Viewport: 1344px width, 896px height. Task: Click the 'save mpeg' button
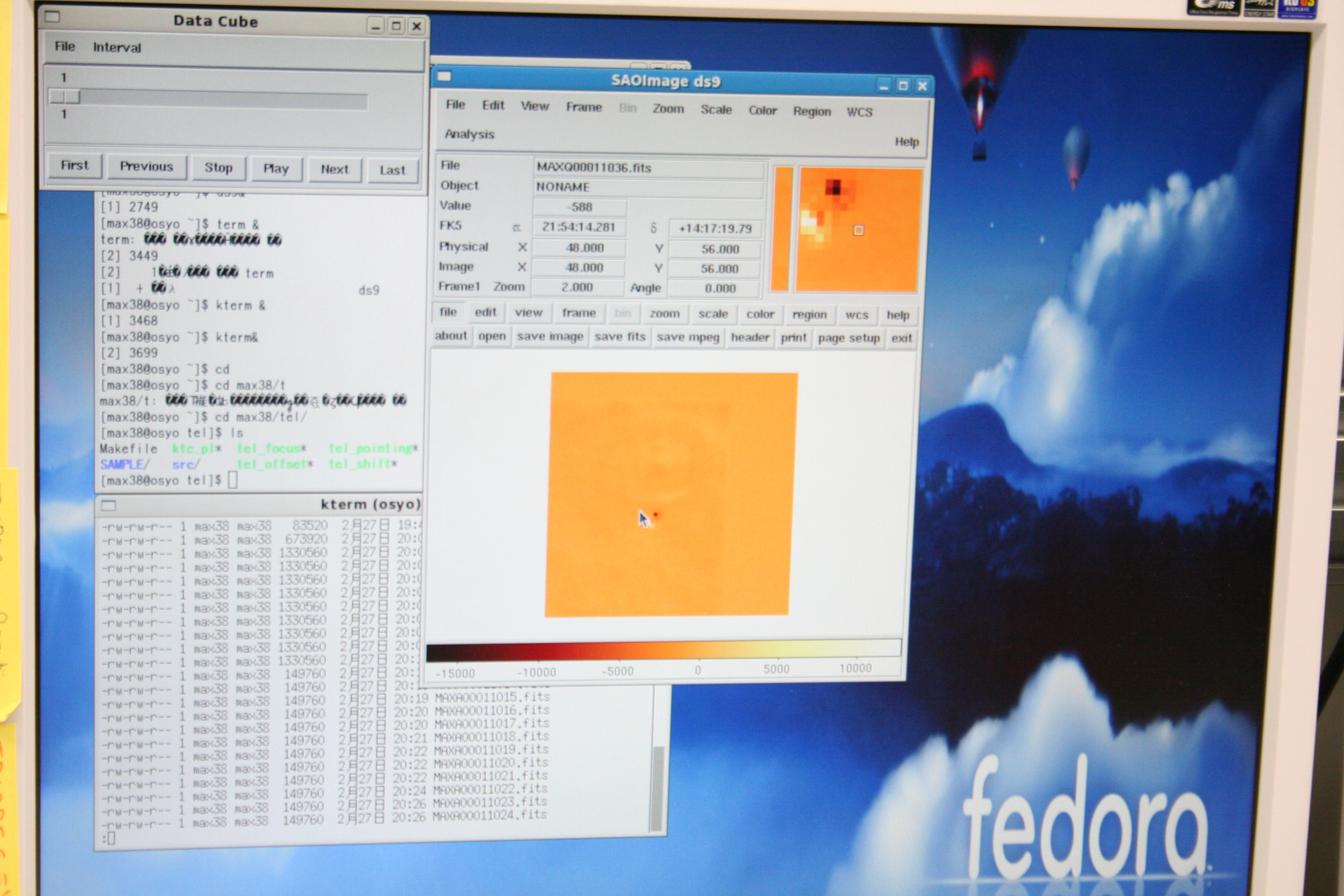(x=688, y=338)
